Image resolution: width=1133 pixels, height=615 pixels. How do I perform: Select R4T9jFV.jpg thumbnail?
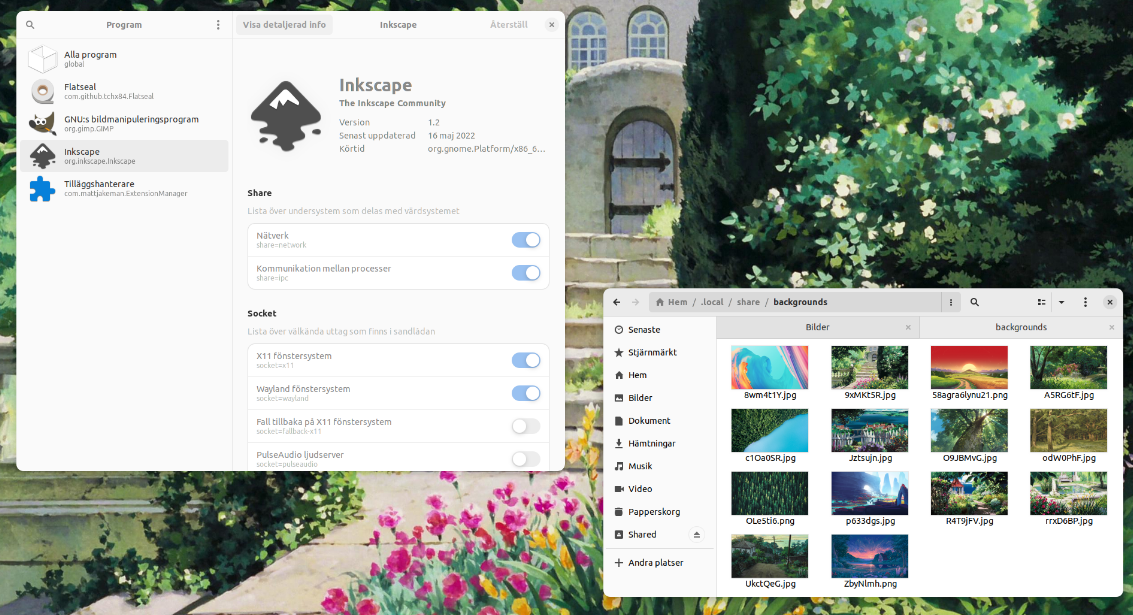pos(969,493)
